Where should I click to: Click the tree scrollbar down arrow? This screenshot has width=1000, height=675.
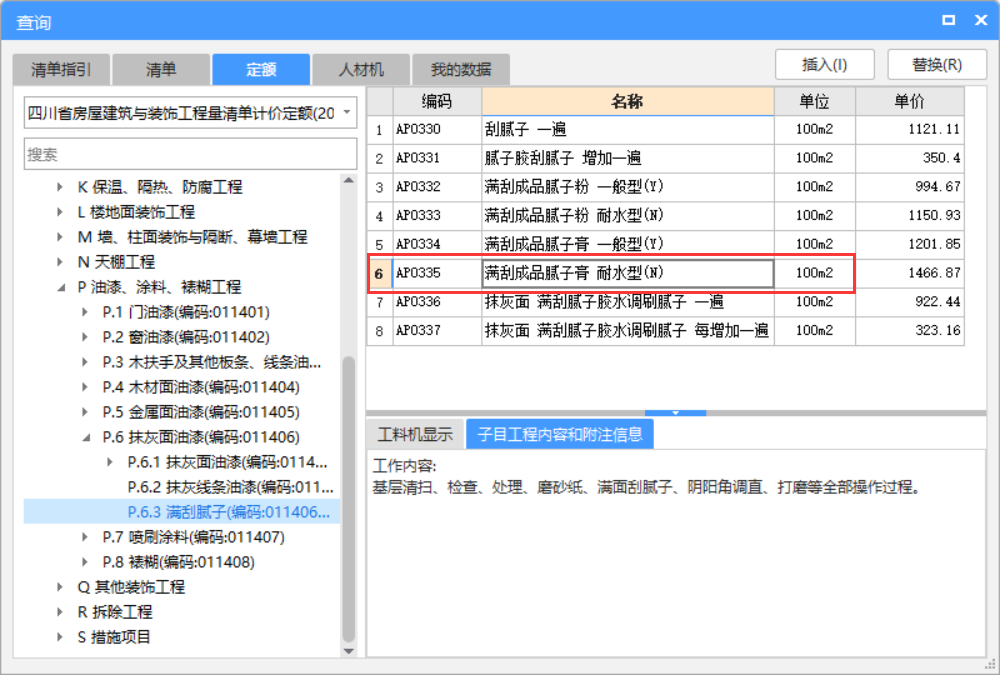click(348, 651)
